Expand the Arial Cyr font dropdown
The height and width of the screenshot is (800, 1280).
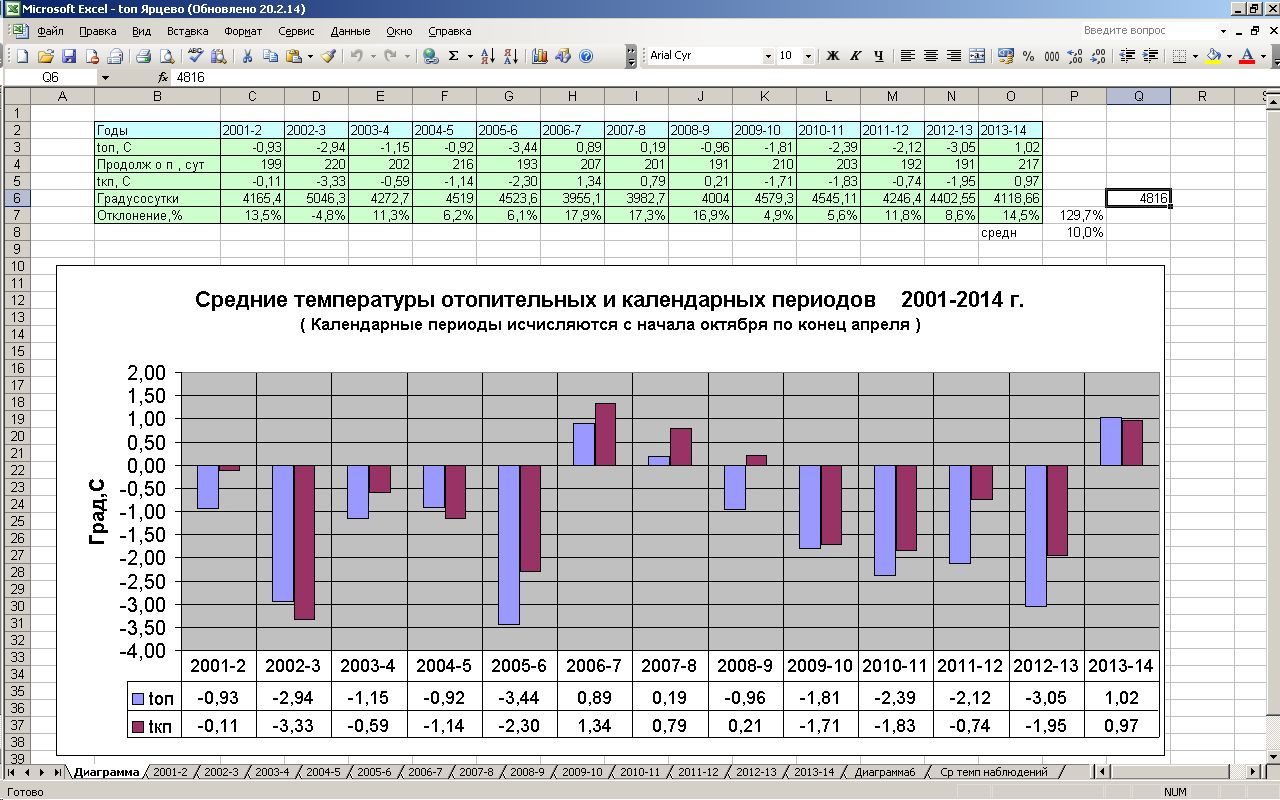pos(768,56)
